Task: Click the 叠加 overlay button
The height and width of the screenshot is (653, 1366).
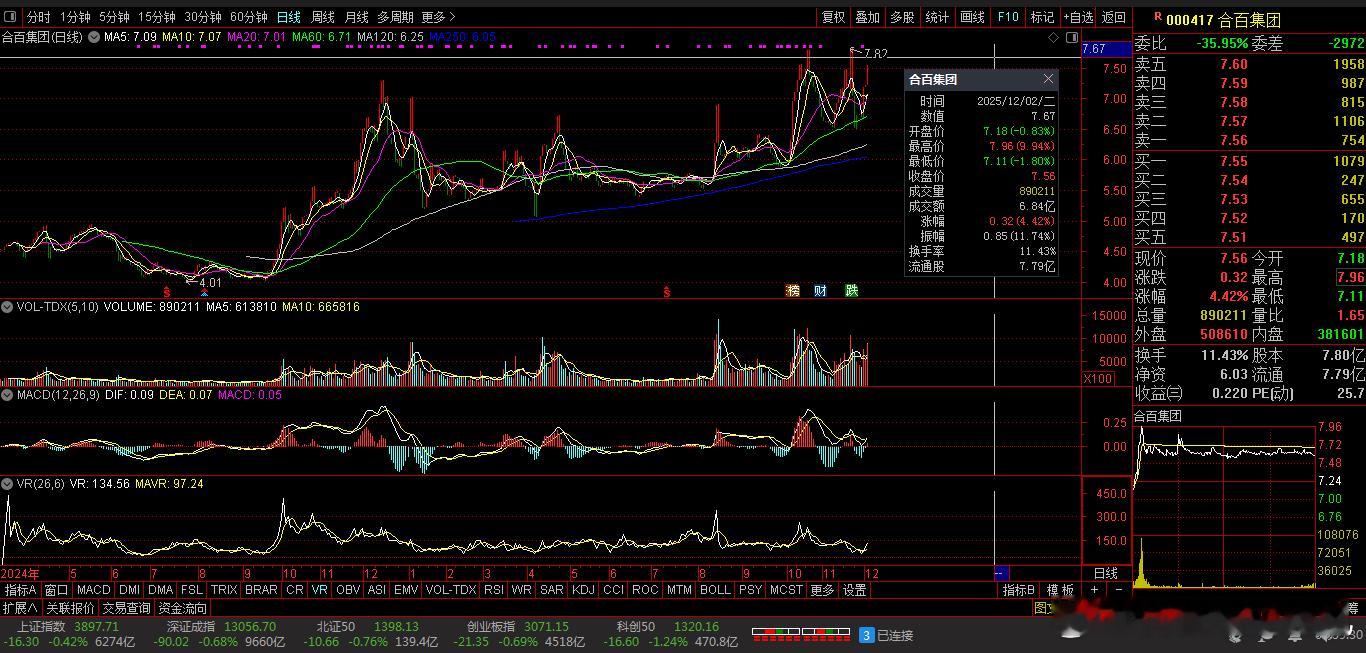Action: pos(868,17)
